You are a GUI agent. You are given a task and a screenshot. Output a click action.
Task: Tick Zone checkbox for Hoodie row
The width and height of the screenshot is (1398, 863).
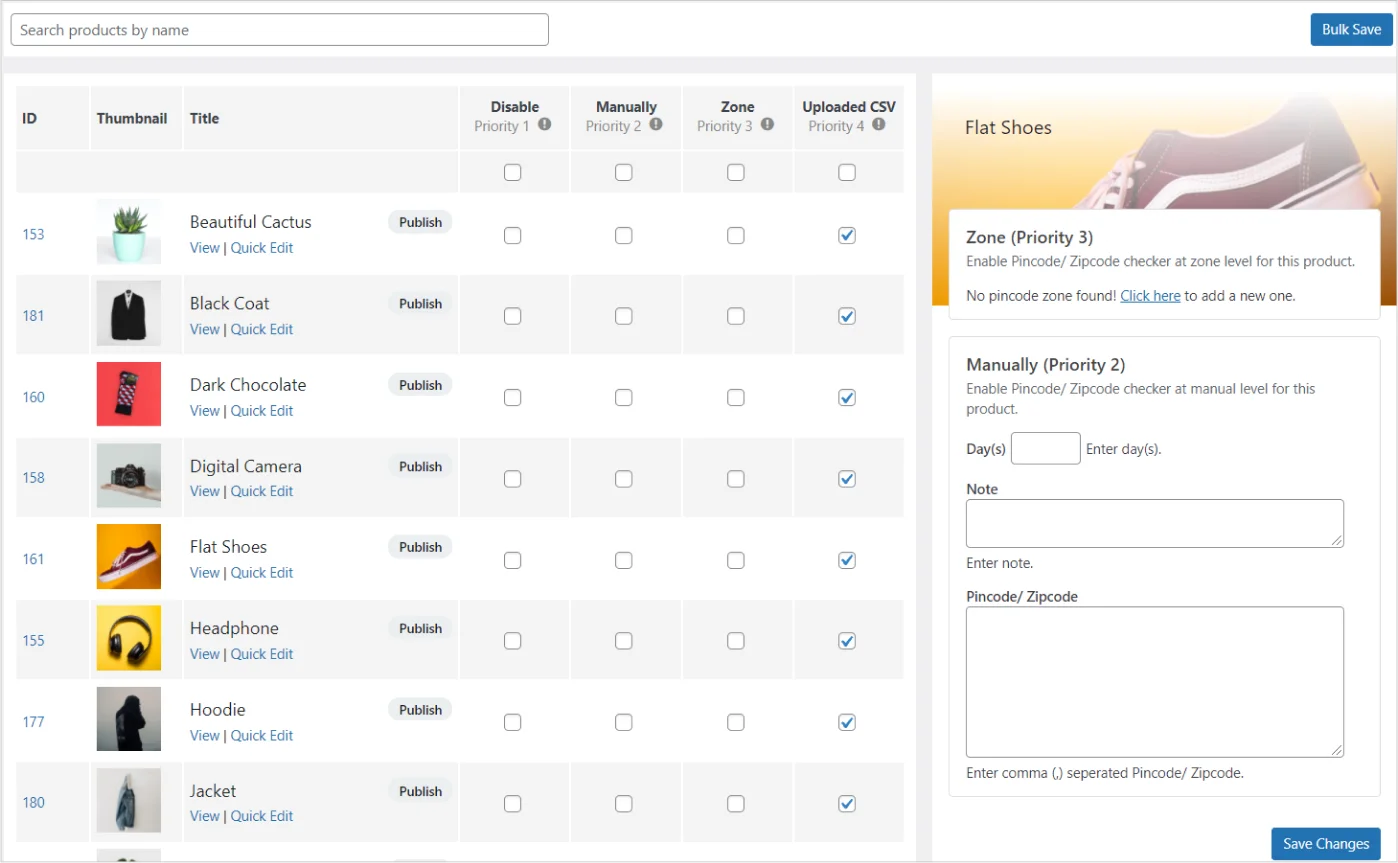(x=736, y=722)
